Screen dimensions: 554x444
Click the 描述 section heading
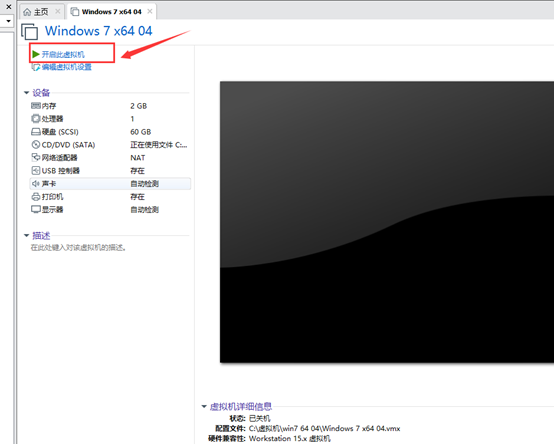coord(41,236)
